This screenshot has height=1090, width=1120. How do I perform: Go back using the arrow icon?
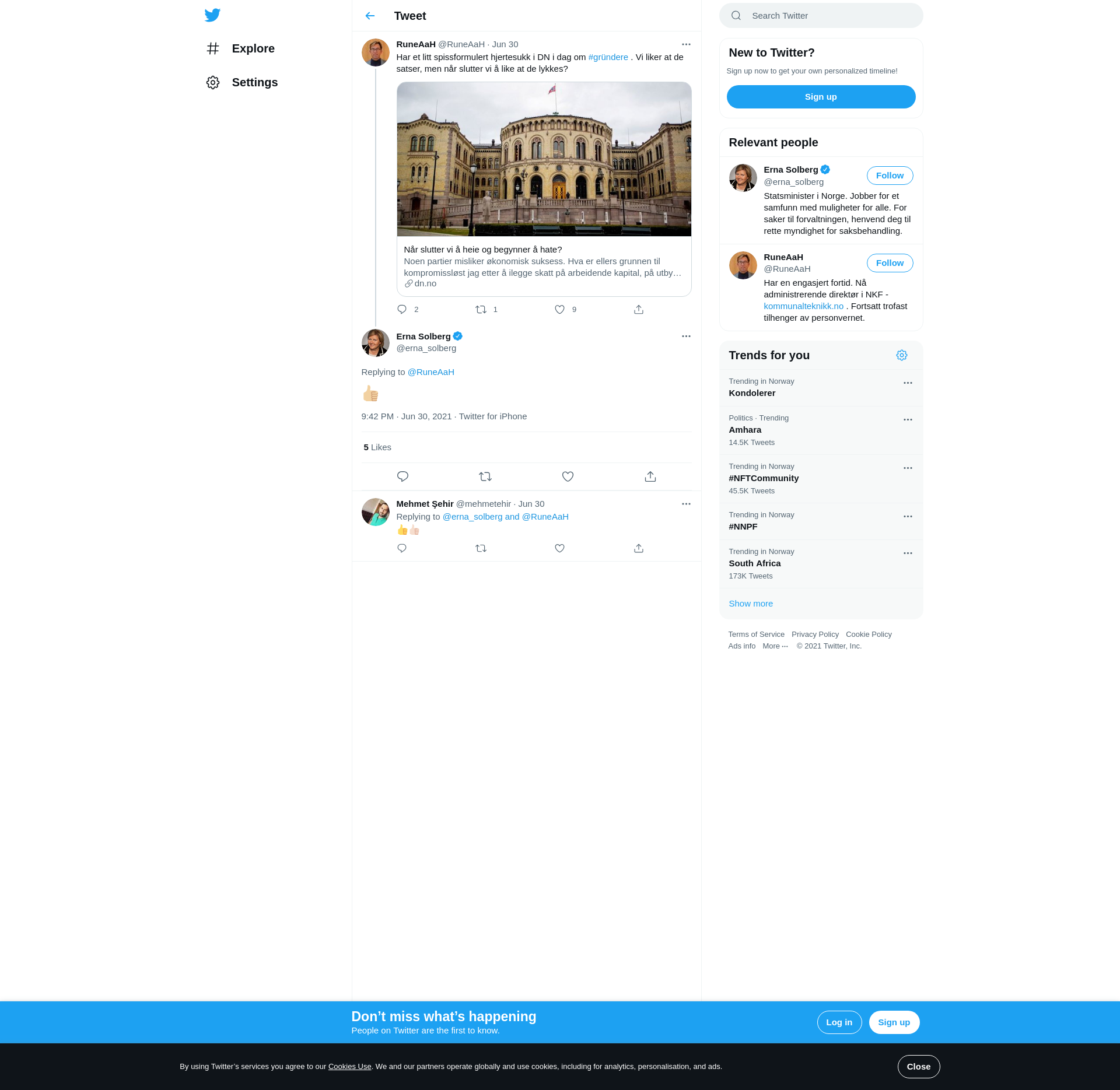(x=370, y=16)
